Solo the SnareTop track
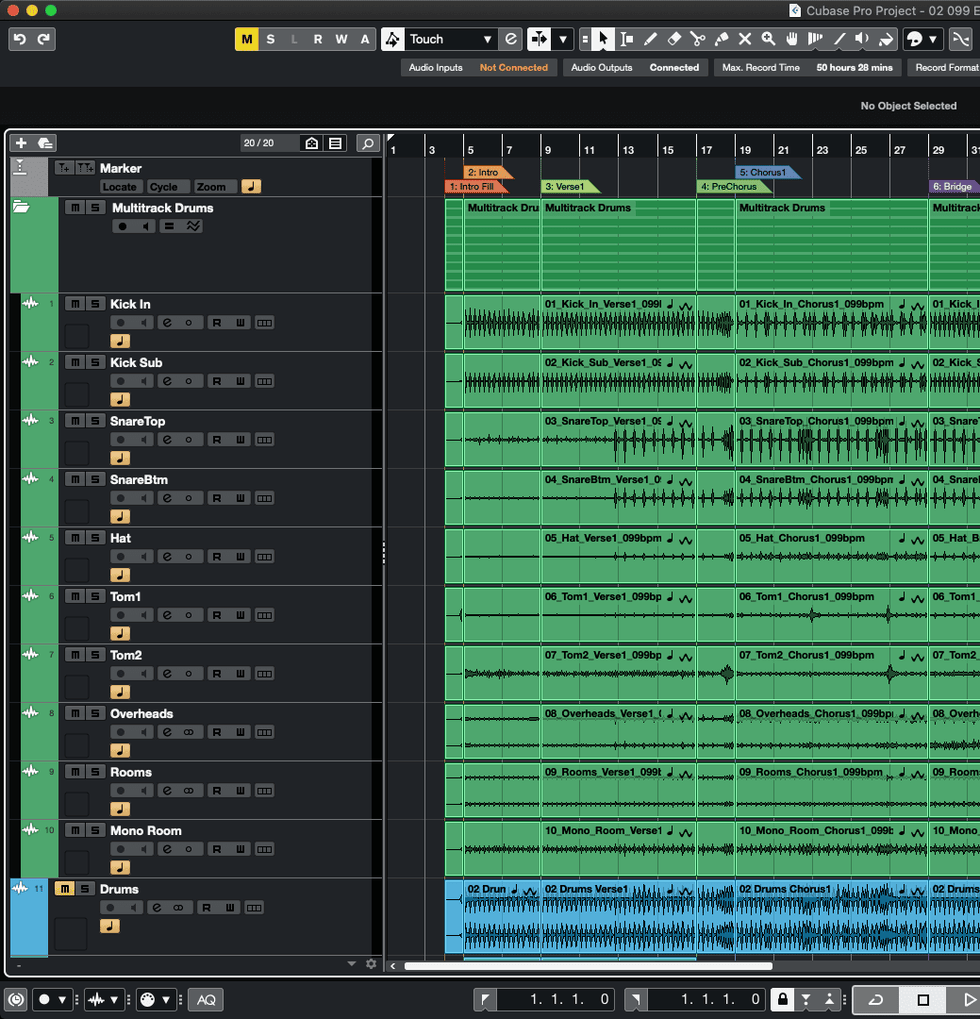This screenshot has height=1019, width=980. (x=94, y=421)
